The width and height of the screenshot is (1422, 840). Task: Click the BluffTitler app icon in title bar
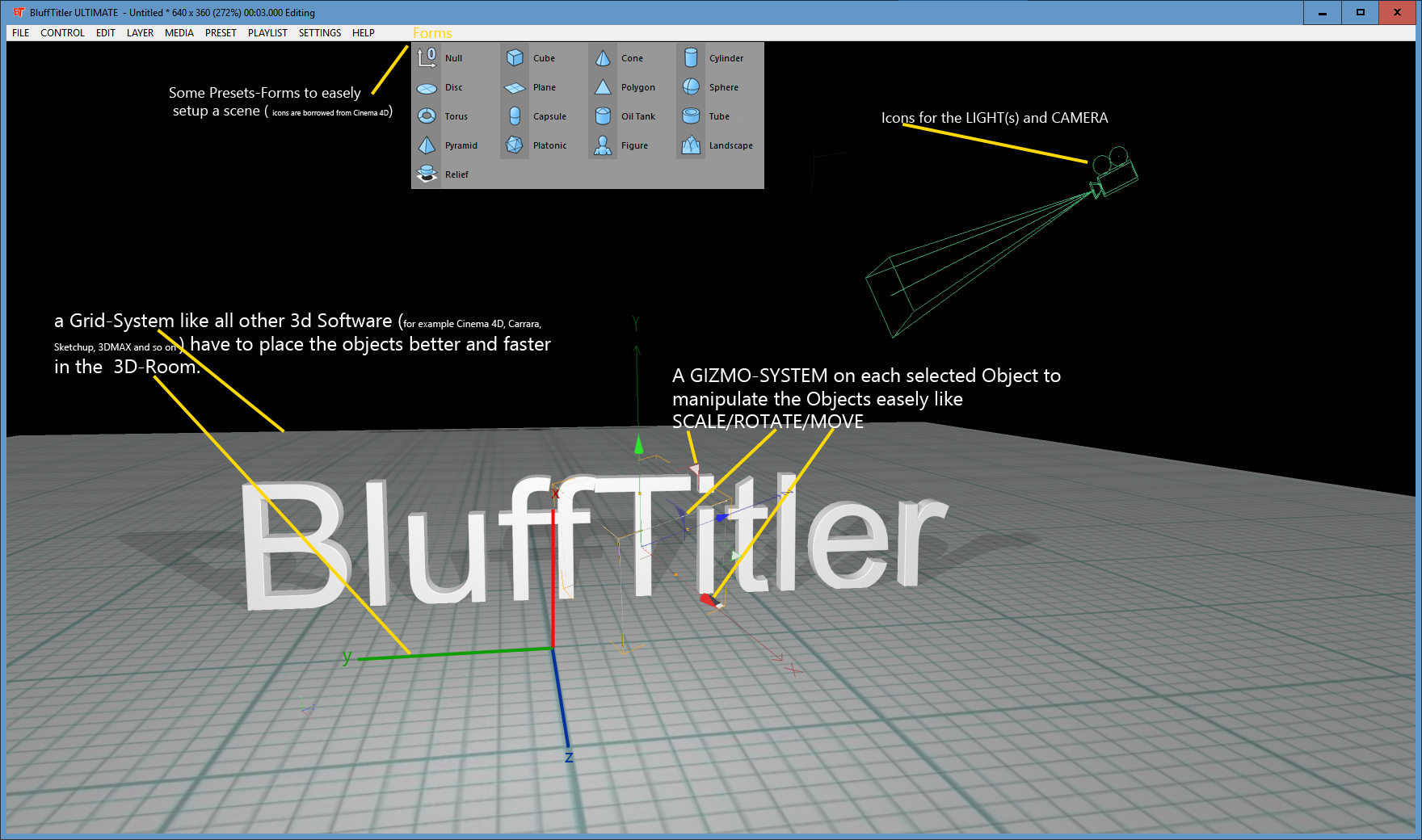pos(19,12)
